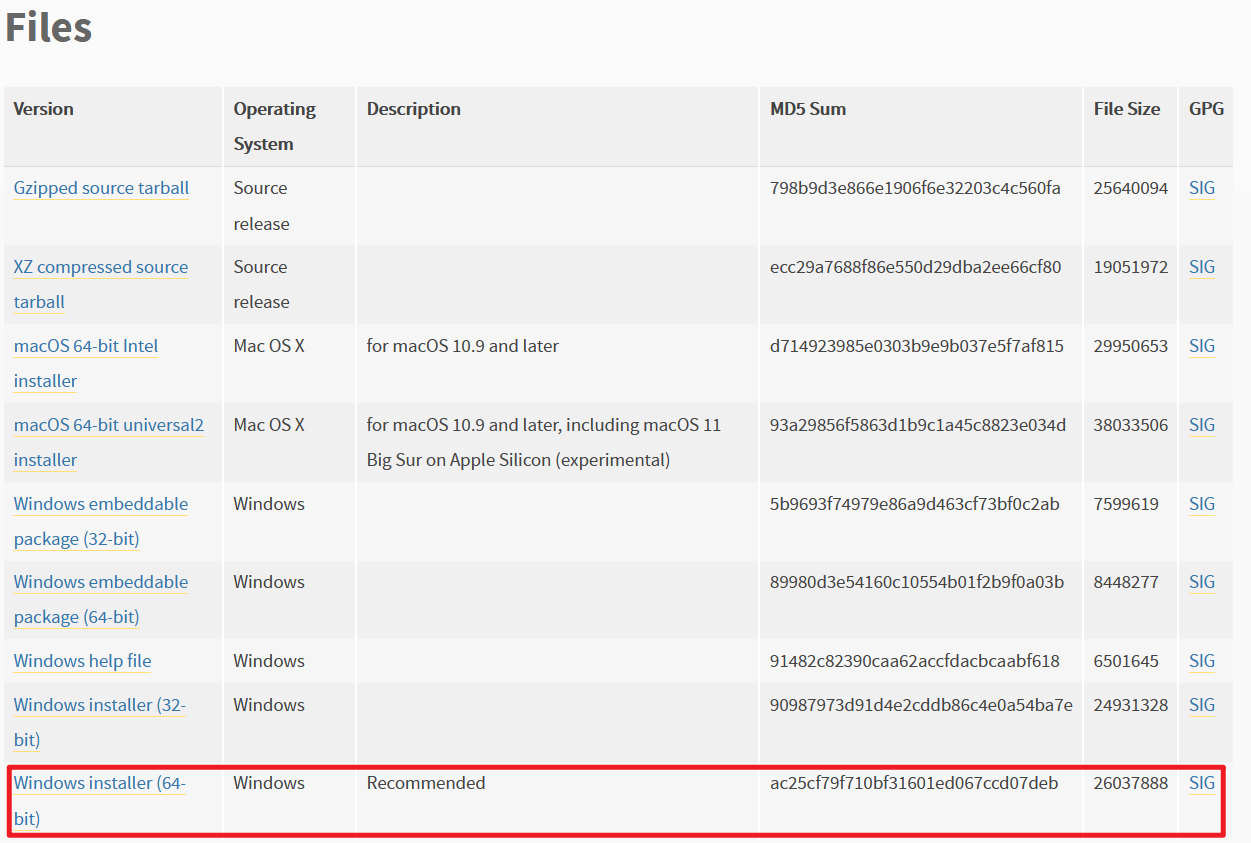This screenshot has height=843, width=1251.
Task: Select MD5 sum 91482c82390caa62accfdacbcaabf618
Action: click(915, 661)
